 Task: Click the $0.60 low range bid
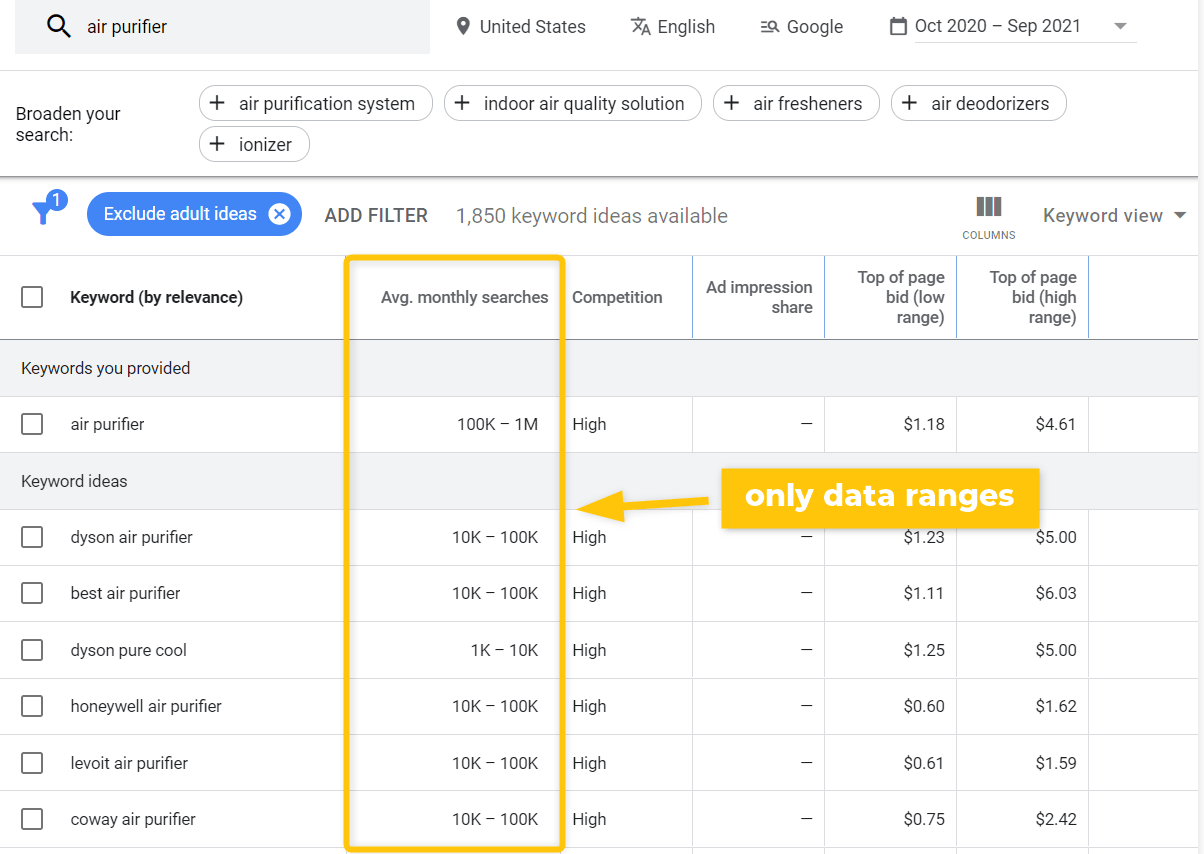(924, 706)
